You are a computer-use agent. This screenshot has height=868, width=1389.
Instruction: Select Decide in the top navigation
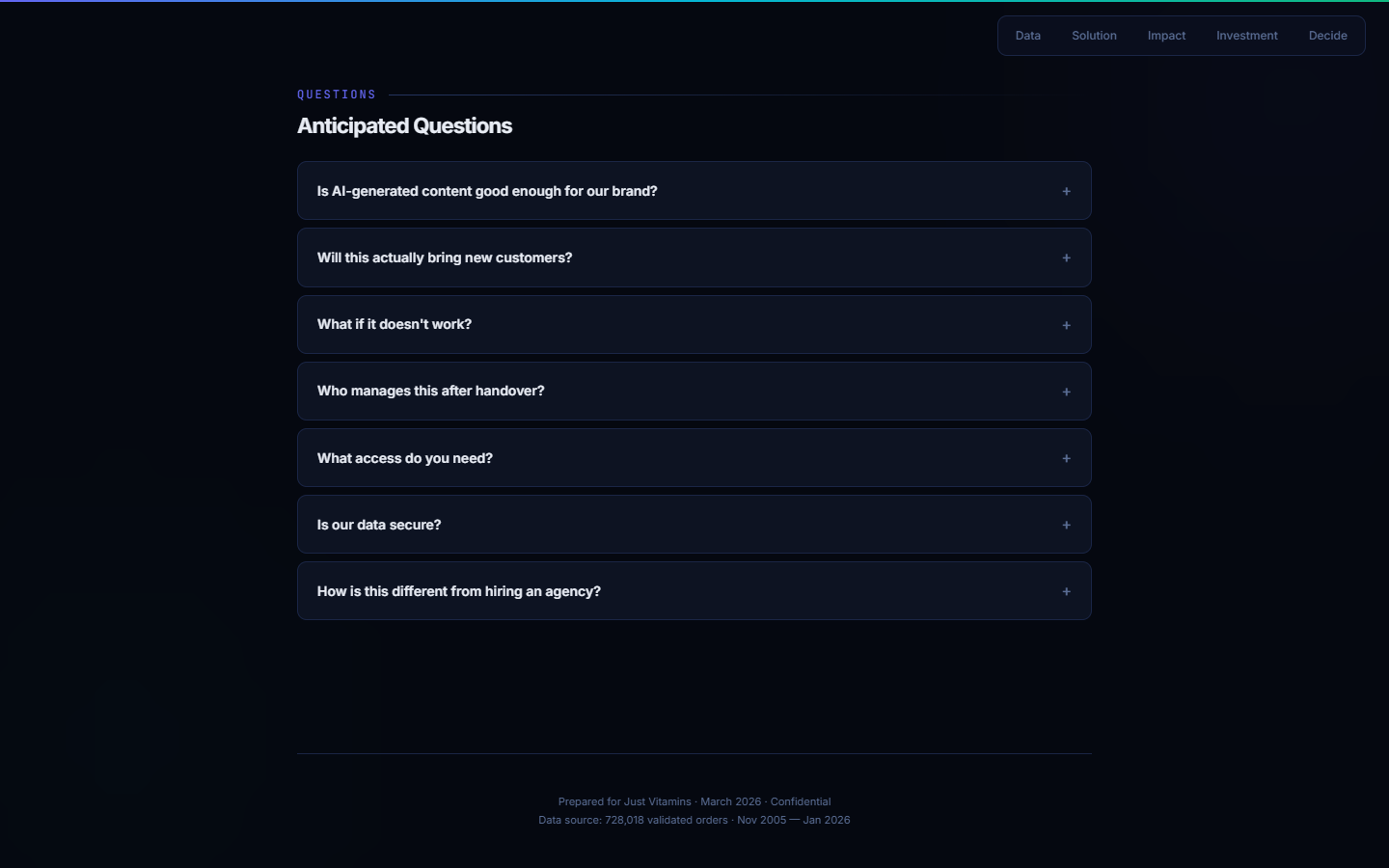1327,36
